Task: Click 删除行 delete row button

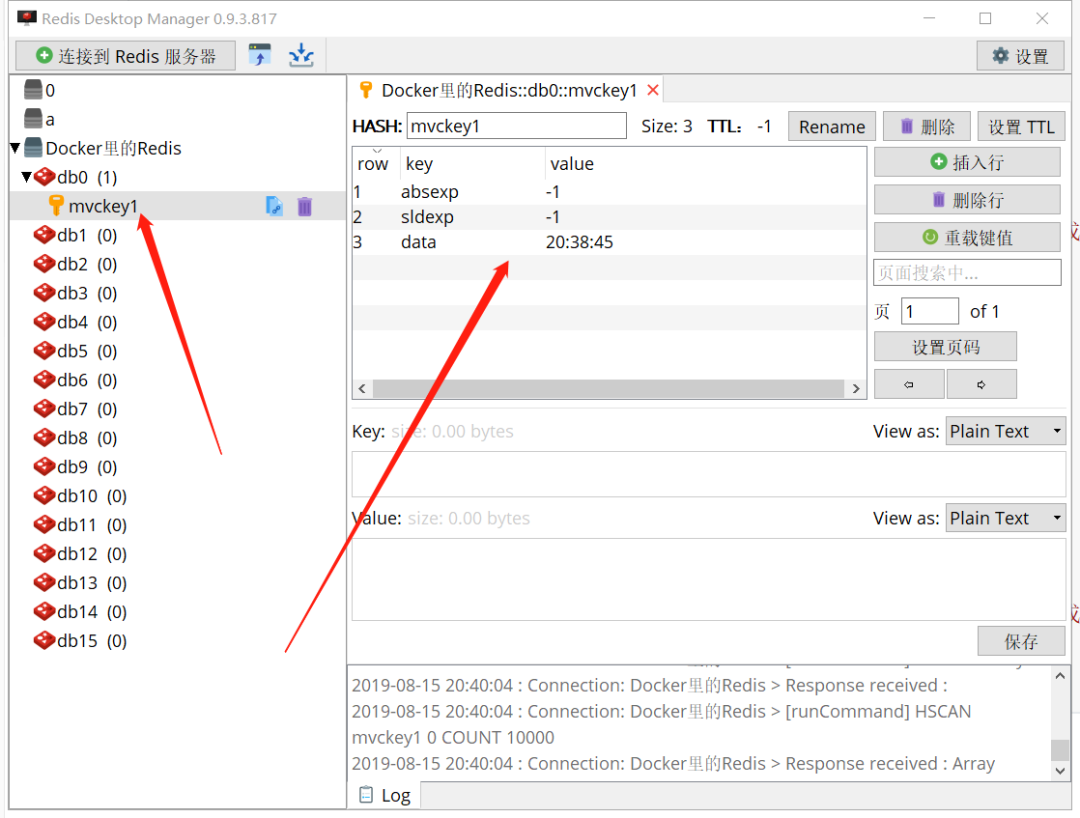Action: tap(967, 200)
